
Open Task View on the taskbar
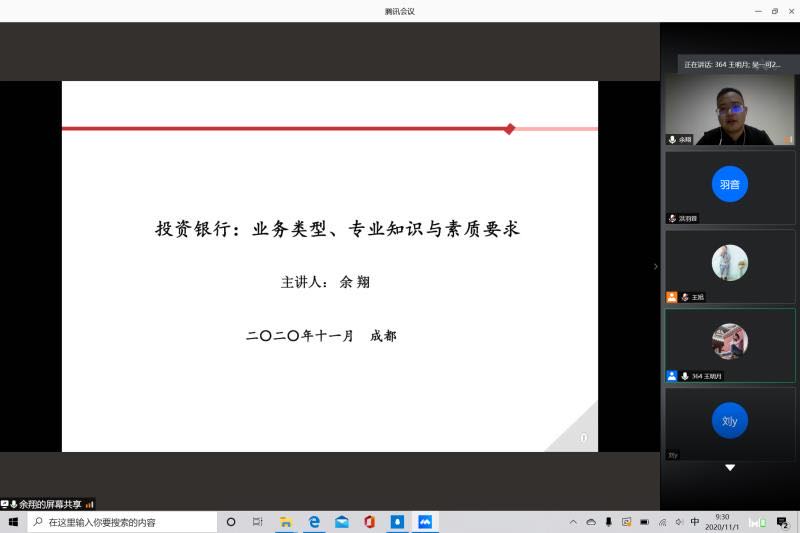click(x=258, y=522)
